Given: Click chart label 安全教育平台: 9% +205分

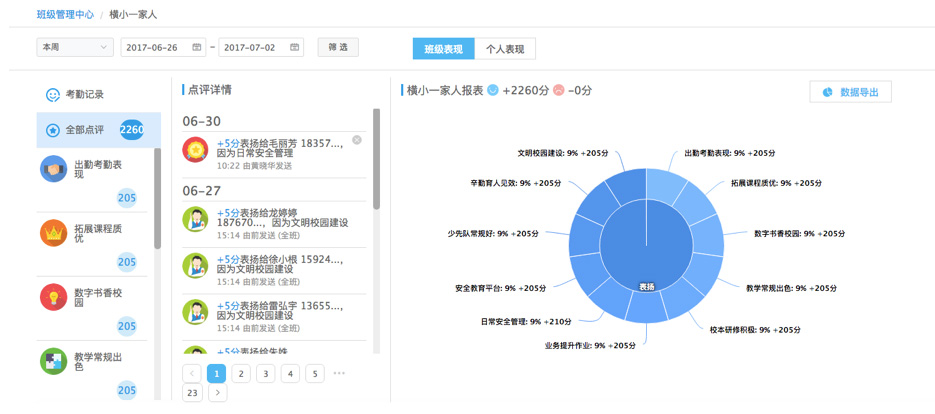Looking at the screenshot, I should tap(500, 288).
